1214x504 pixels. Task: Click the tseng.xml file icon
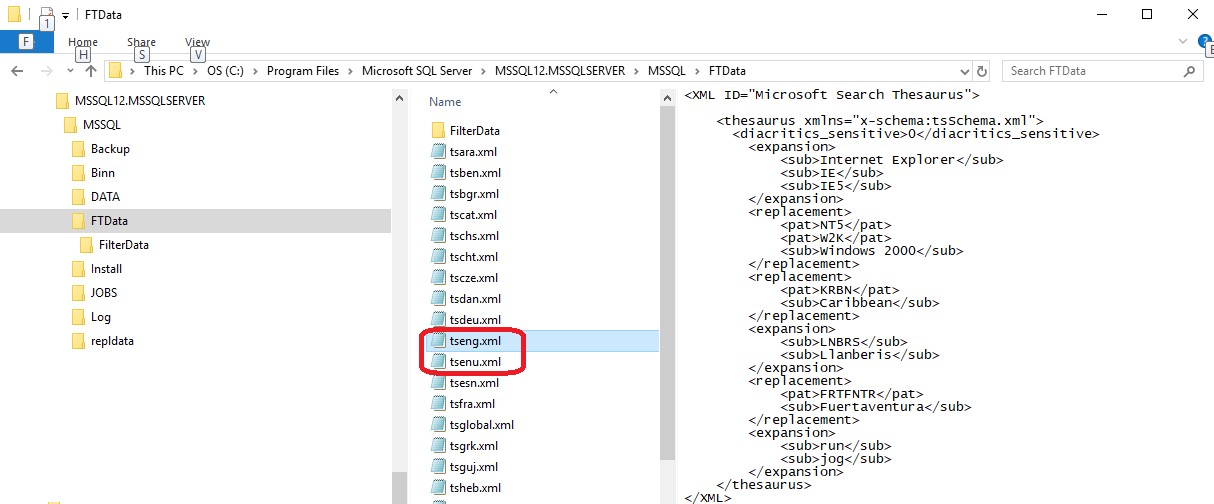coord(438,341)
